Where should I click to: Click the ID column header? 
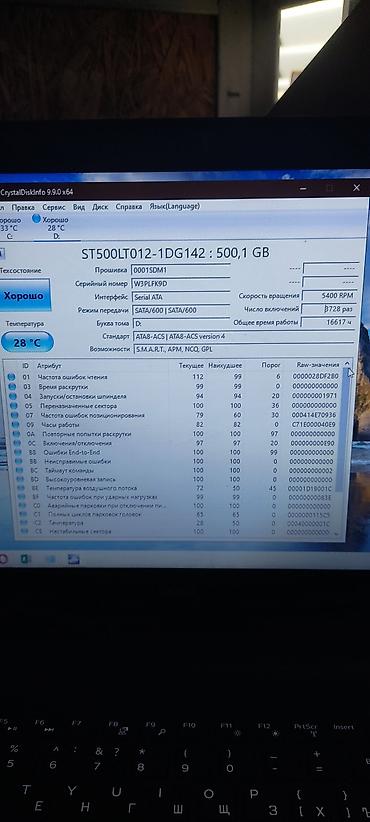pyautogui.click(x=26, y=366)
